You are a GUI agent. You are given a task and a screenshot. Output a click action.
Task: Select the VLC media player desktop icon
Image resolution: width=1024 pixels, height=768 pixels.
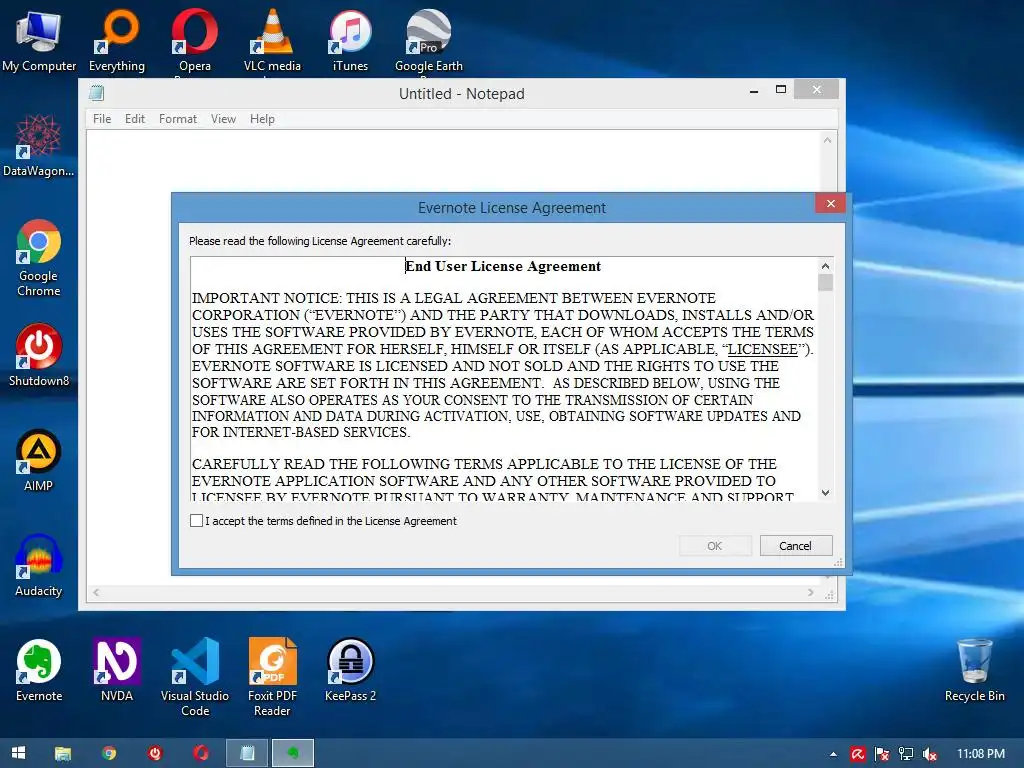coord(272,40)
